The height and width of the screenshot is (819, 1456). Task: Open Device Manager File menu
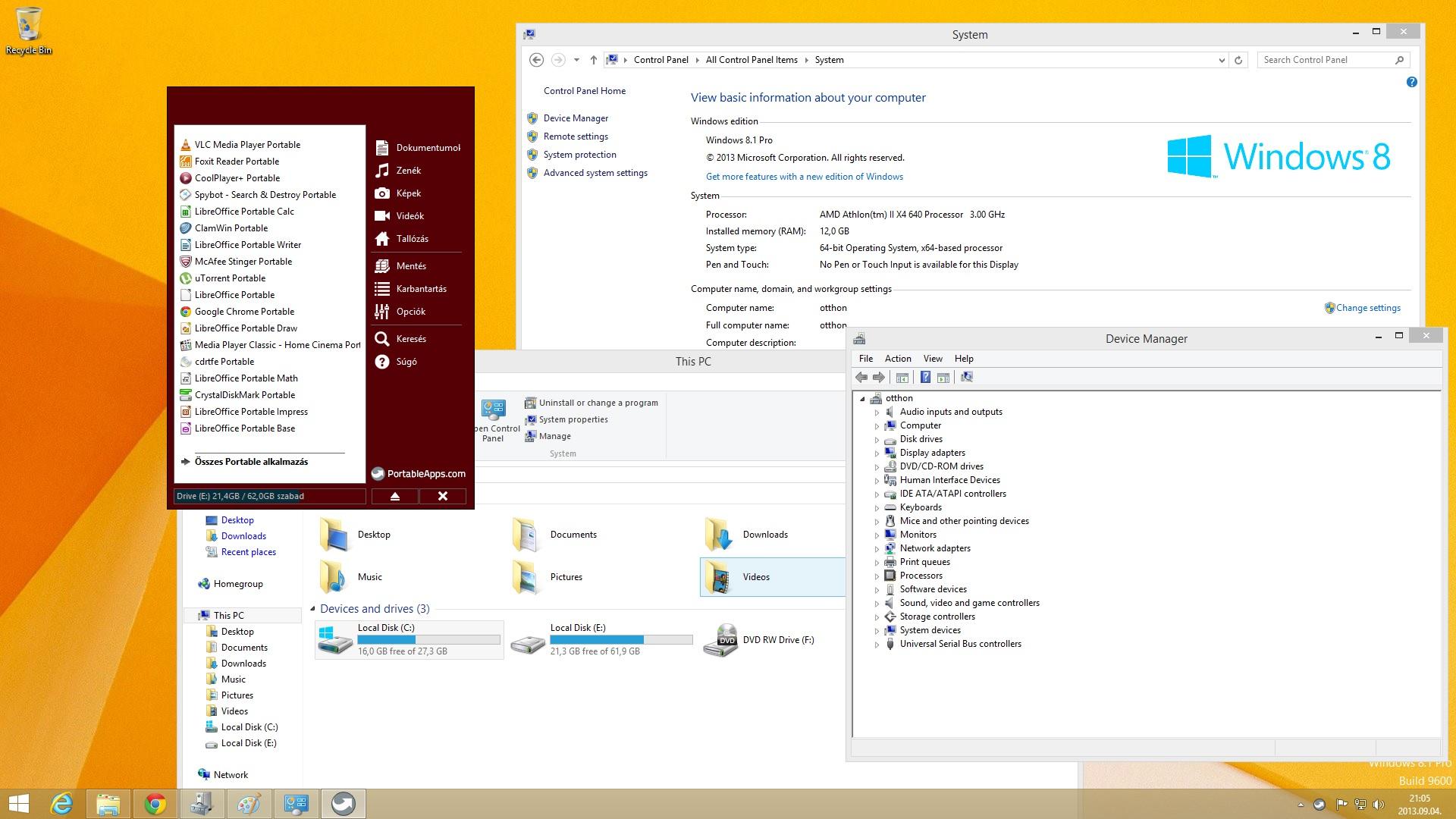click(866, 359)
